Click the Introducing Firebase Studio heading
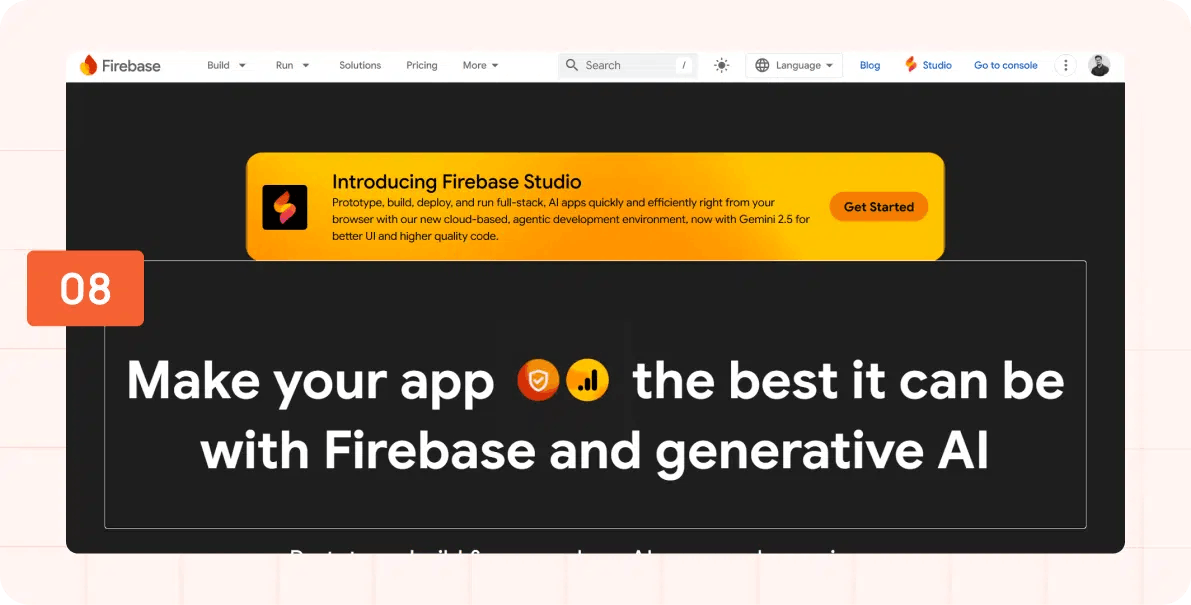1191x605 pixels. click(x=456, y=182)
